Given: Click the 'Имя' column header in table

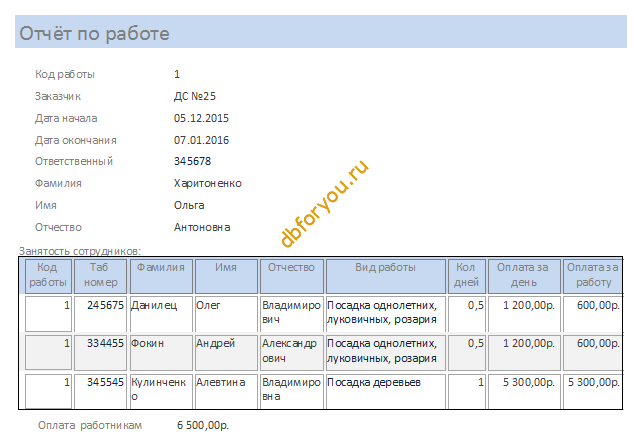Looking at the screenshot, I should 226,276.
